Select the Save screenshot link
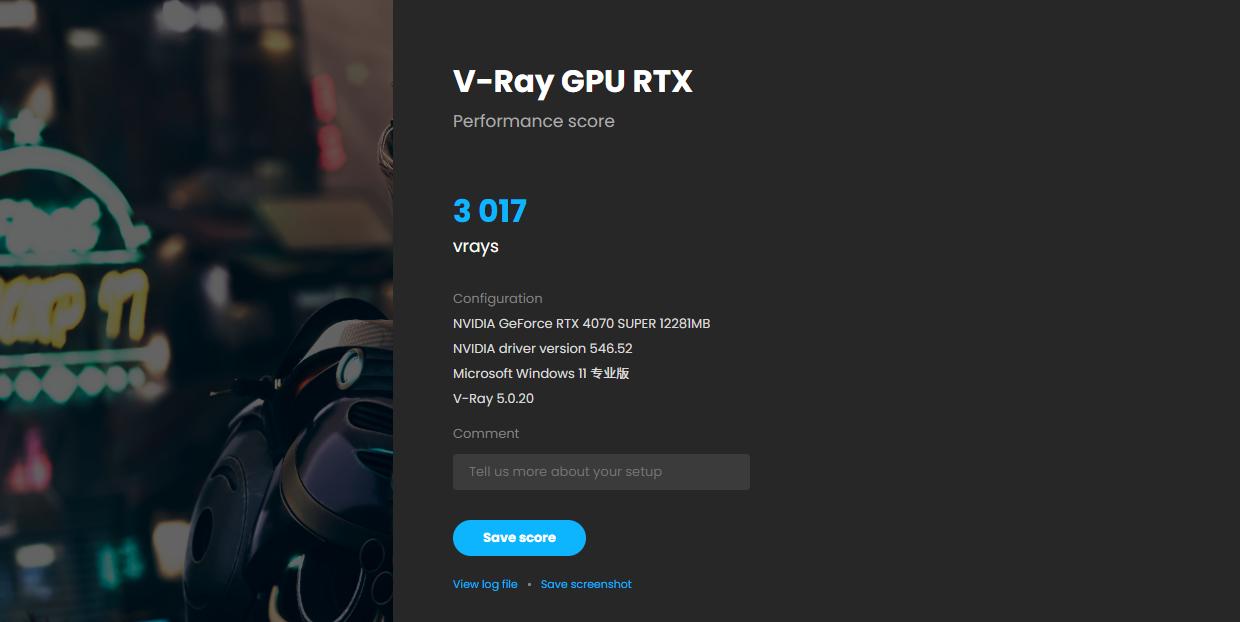 (x=586, y=584)
